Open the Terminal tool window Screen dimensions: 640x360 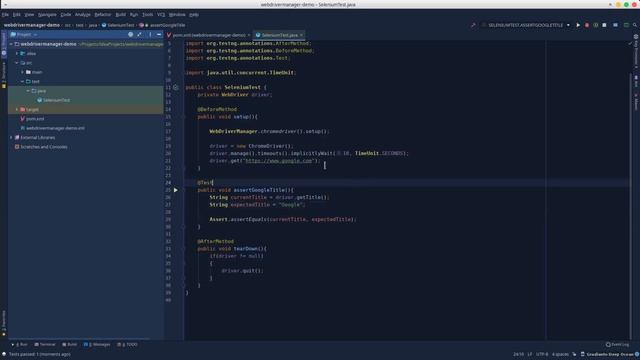[45, 344]
